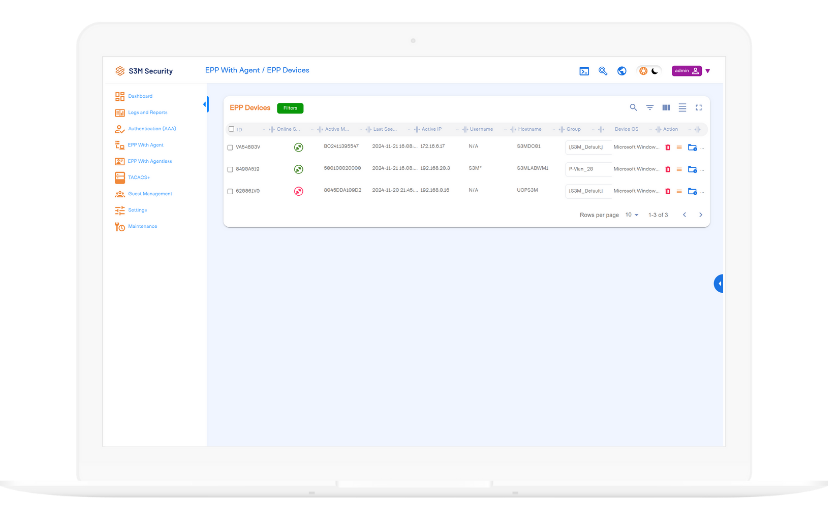Open folder action for UOPS3M device
This screenshot has height=521, width=828.
(692, 191)
